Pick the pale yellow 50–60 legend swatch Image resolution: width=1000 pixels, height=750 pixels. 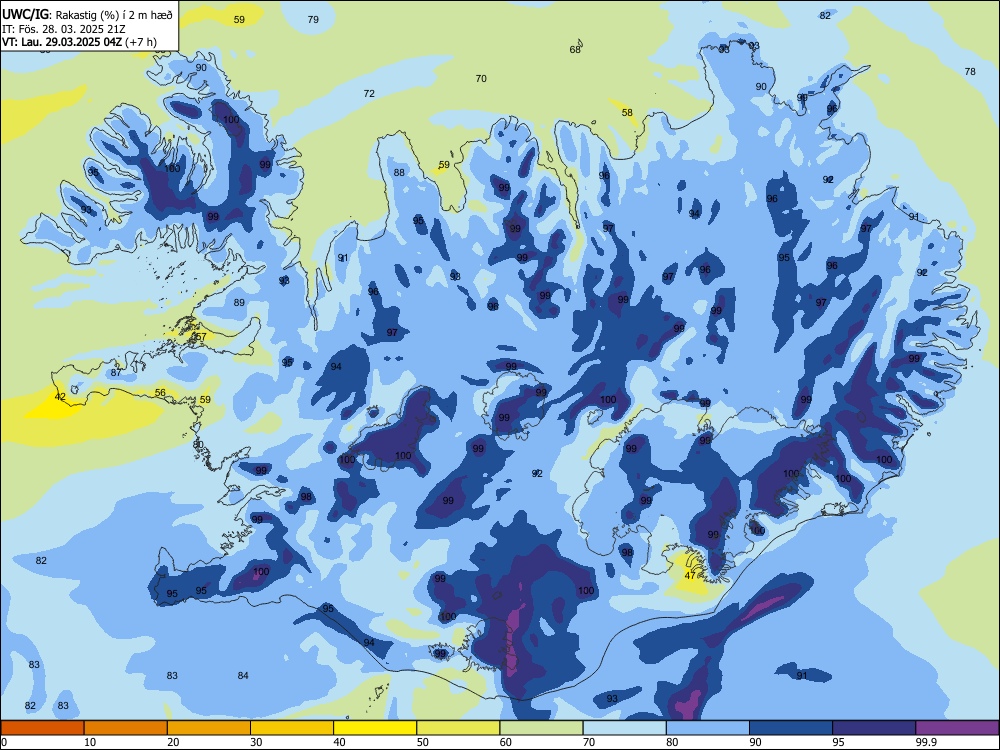pos(458,728)
